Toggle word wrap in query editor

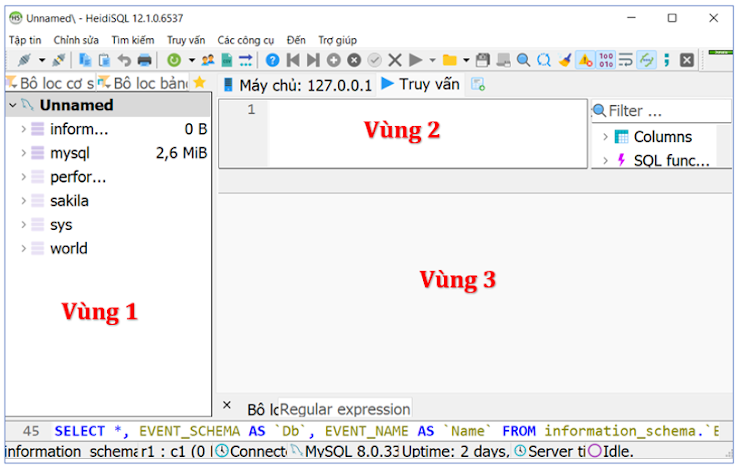tap(626, 60)
